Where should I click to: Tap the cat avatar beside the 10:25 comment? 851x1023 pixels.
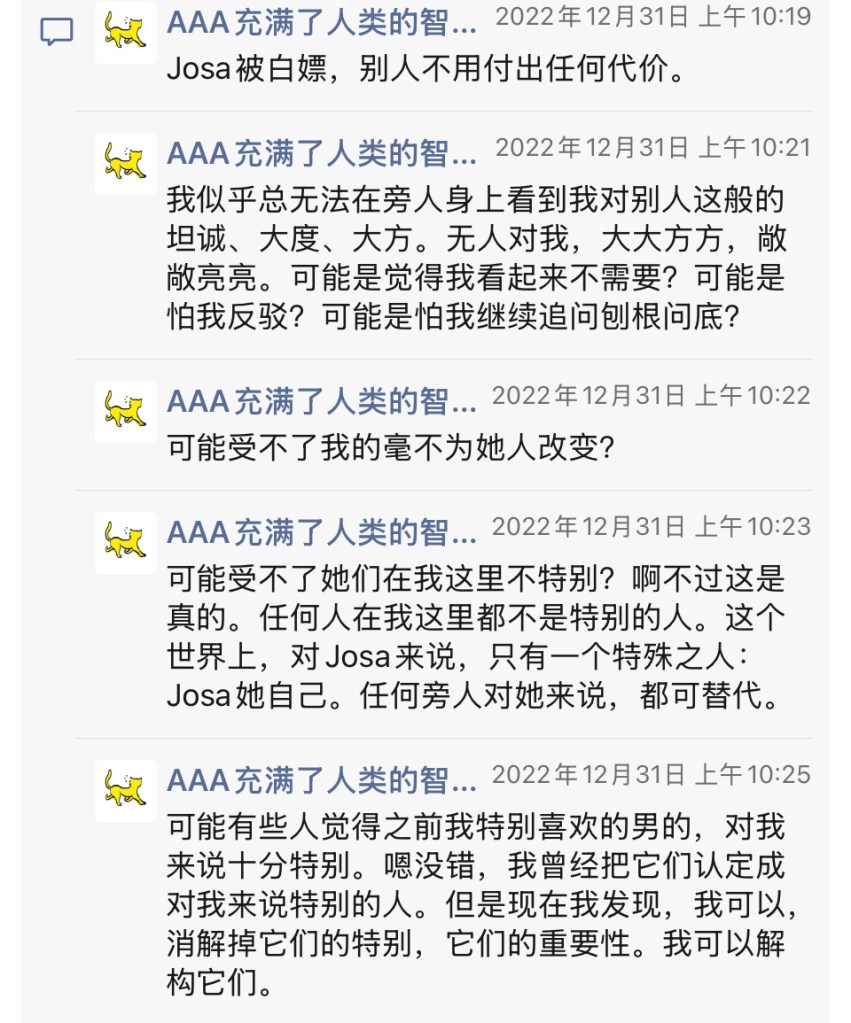pos(126,791)
